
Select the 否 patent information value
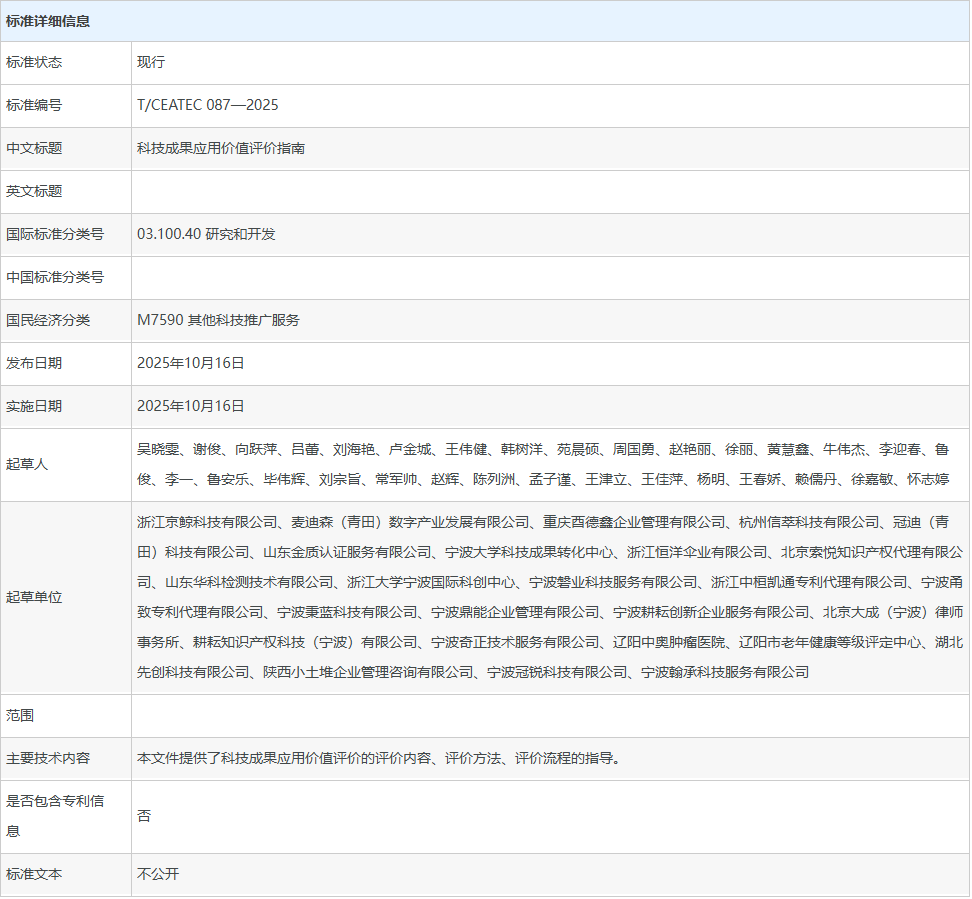click(144, 816)
